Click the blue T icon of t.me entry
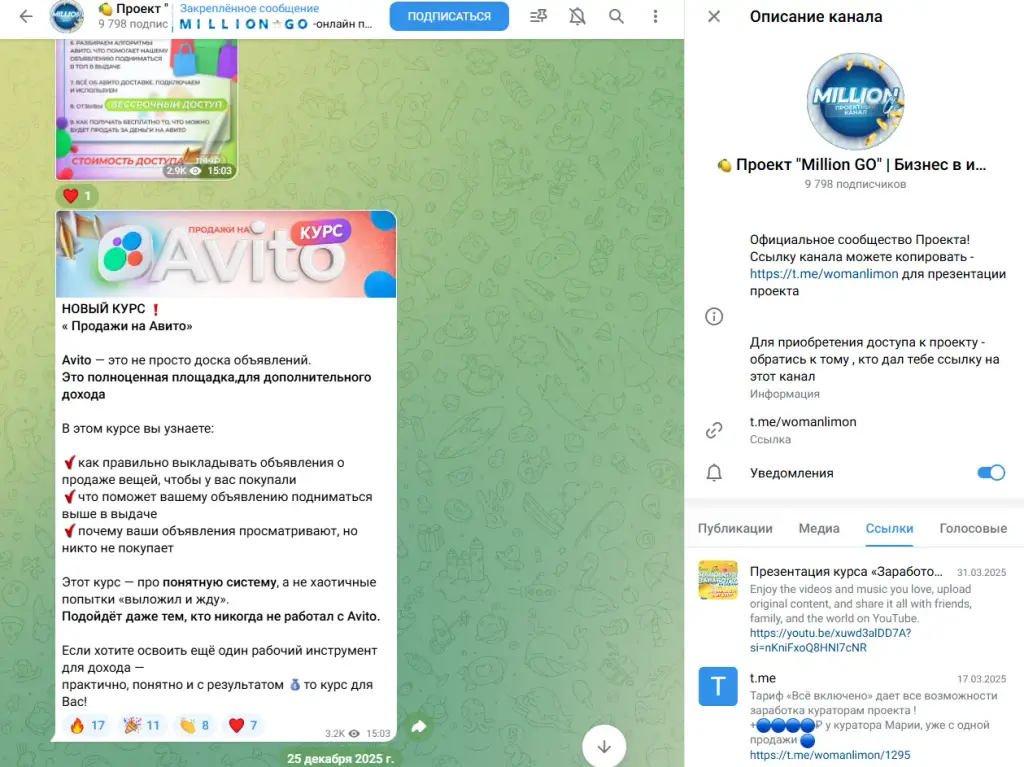 tap(718, 686)
